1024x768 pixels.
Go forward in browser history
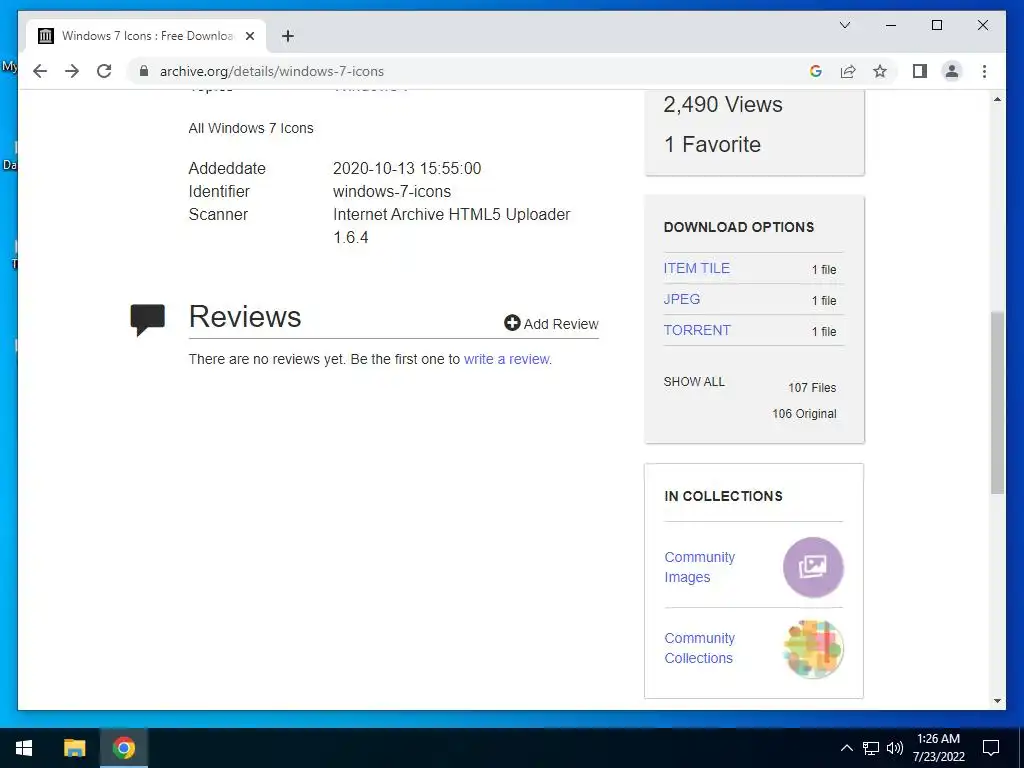tap(72, 71)
